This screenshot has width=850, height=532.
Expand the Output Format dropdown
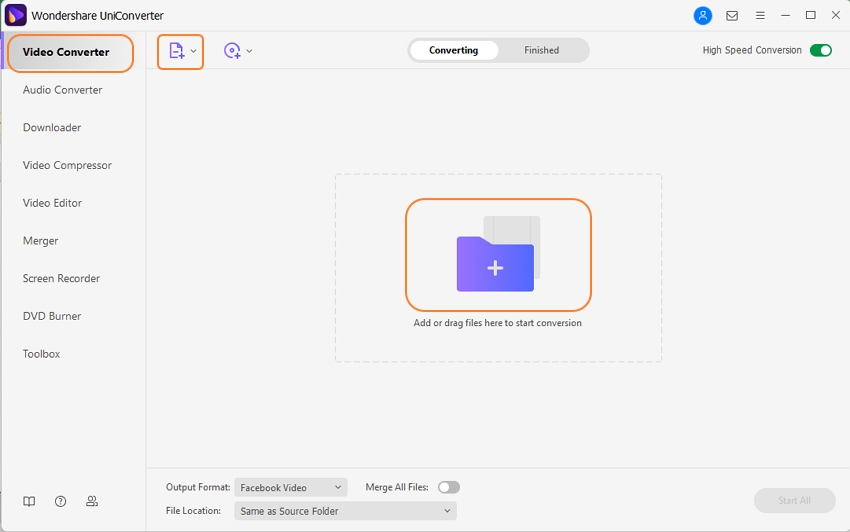pyautogui.click(x=290, y=487)
